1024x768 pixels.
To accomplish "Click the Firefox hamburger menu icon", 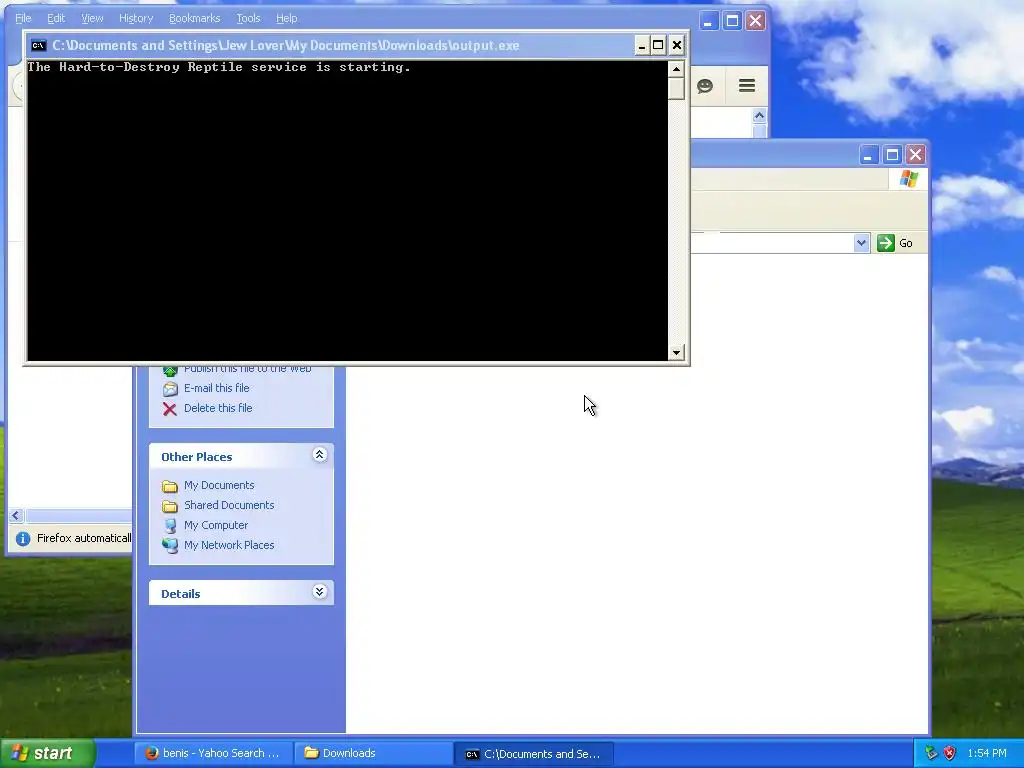I will point(746,86).
